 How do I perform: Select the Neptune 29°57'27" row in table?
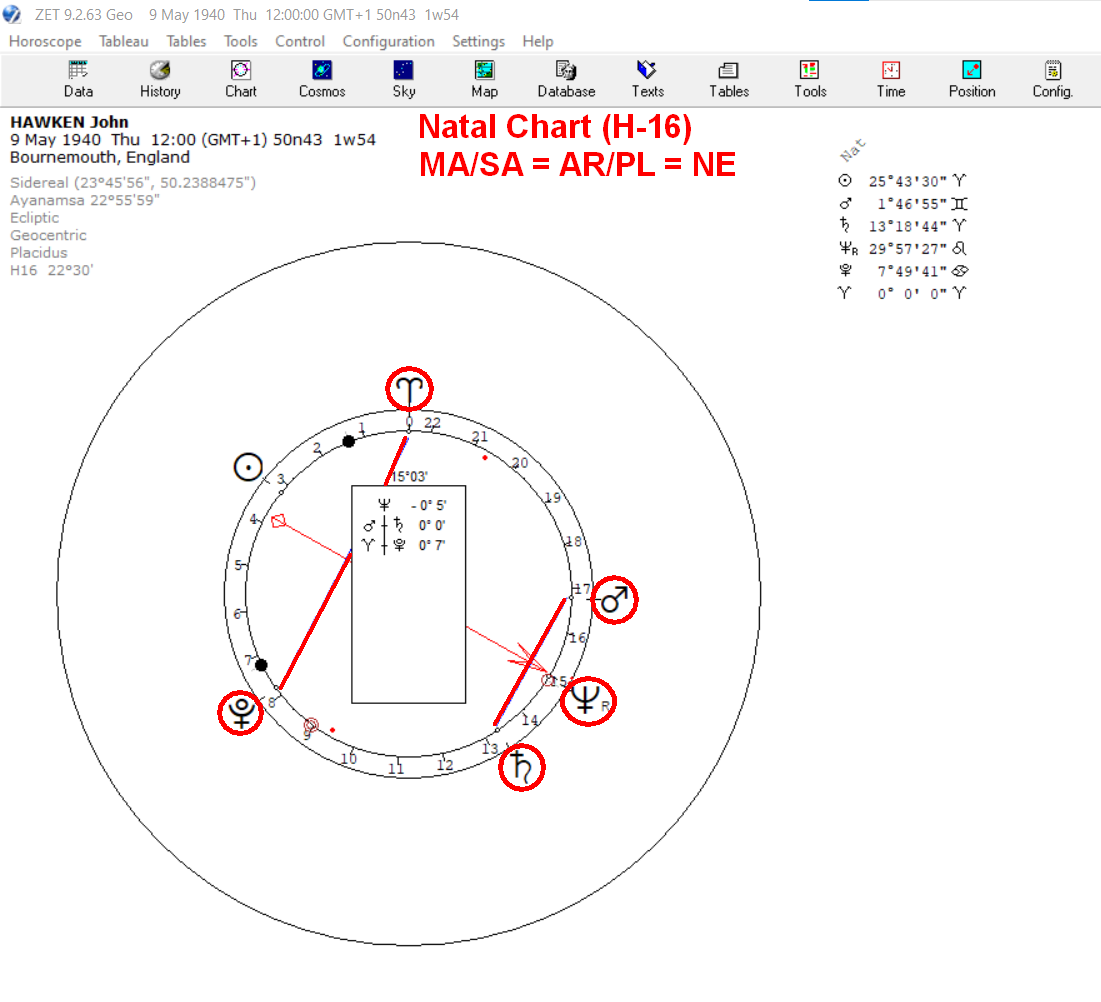[x=903, y=249]
